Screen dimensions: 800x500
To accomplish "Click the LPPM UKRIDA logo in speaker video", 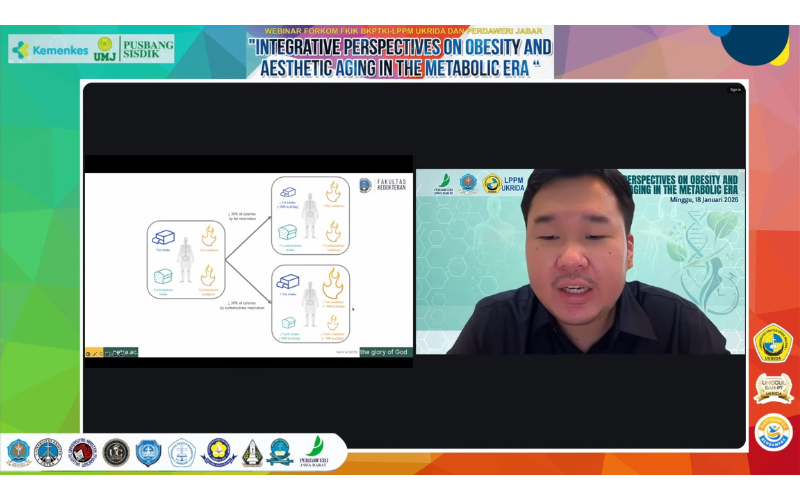I will point(506,184).
